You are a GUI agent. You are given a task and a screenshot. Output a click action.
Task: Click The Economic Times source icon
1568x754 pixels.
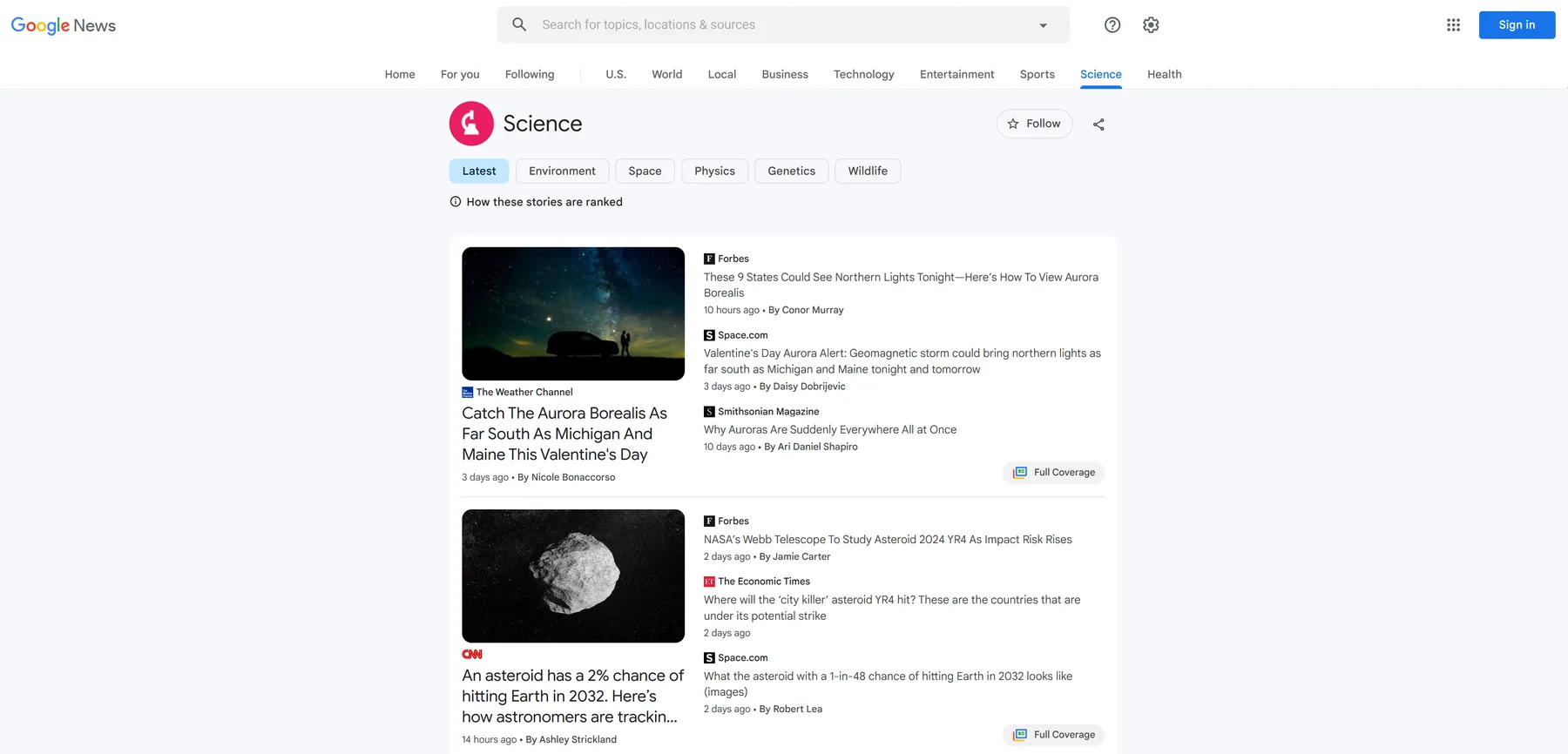click(x=709, y=582)
